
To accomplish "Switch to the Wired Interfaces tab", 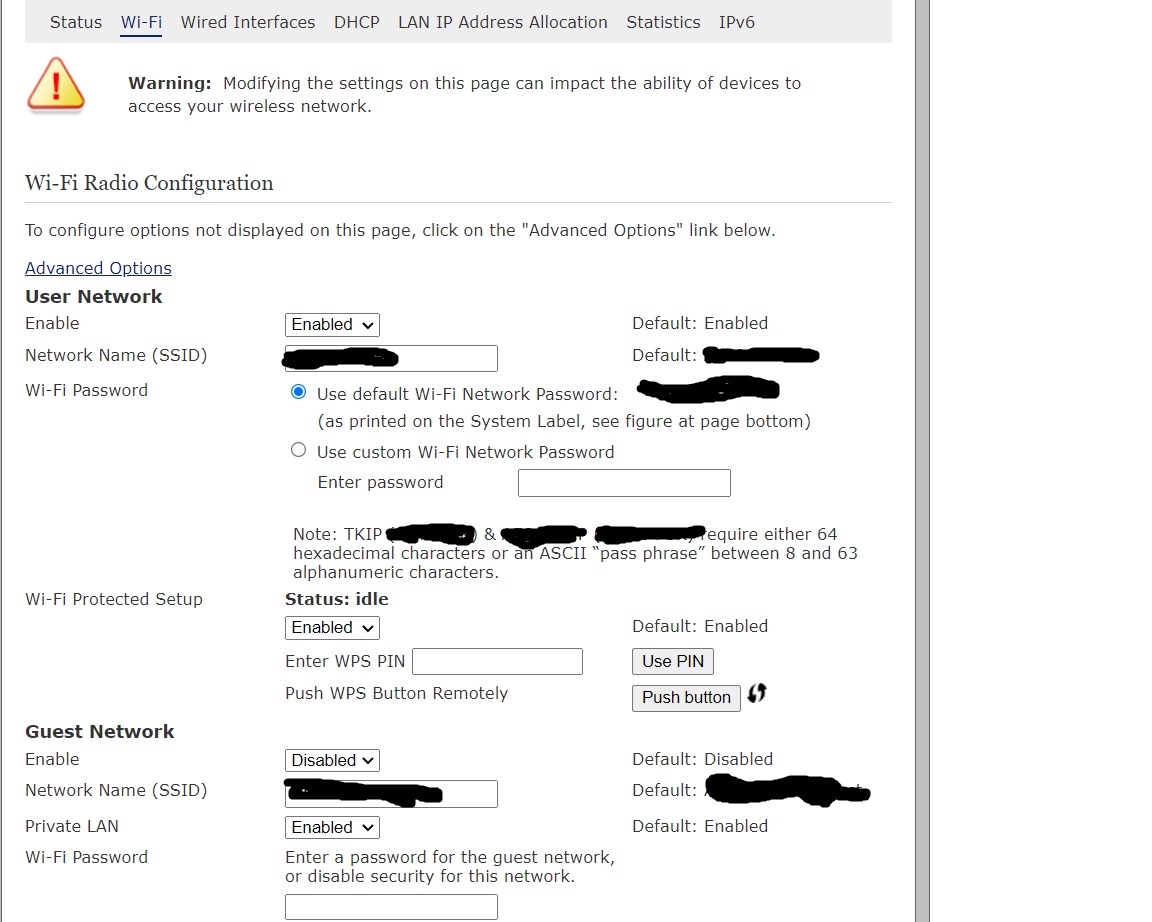I will coord(247,22).
